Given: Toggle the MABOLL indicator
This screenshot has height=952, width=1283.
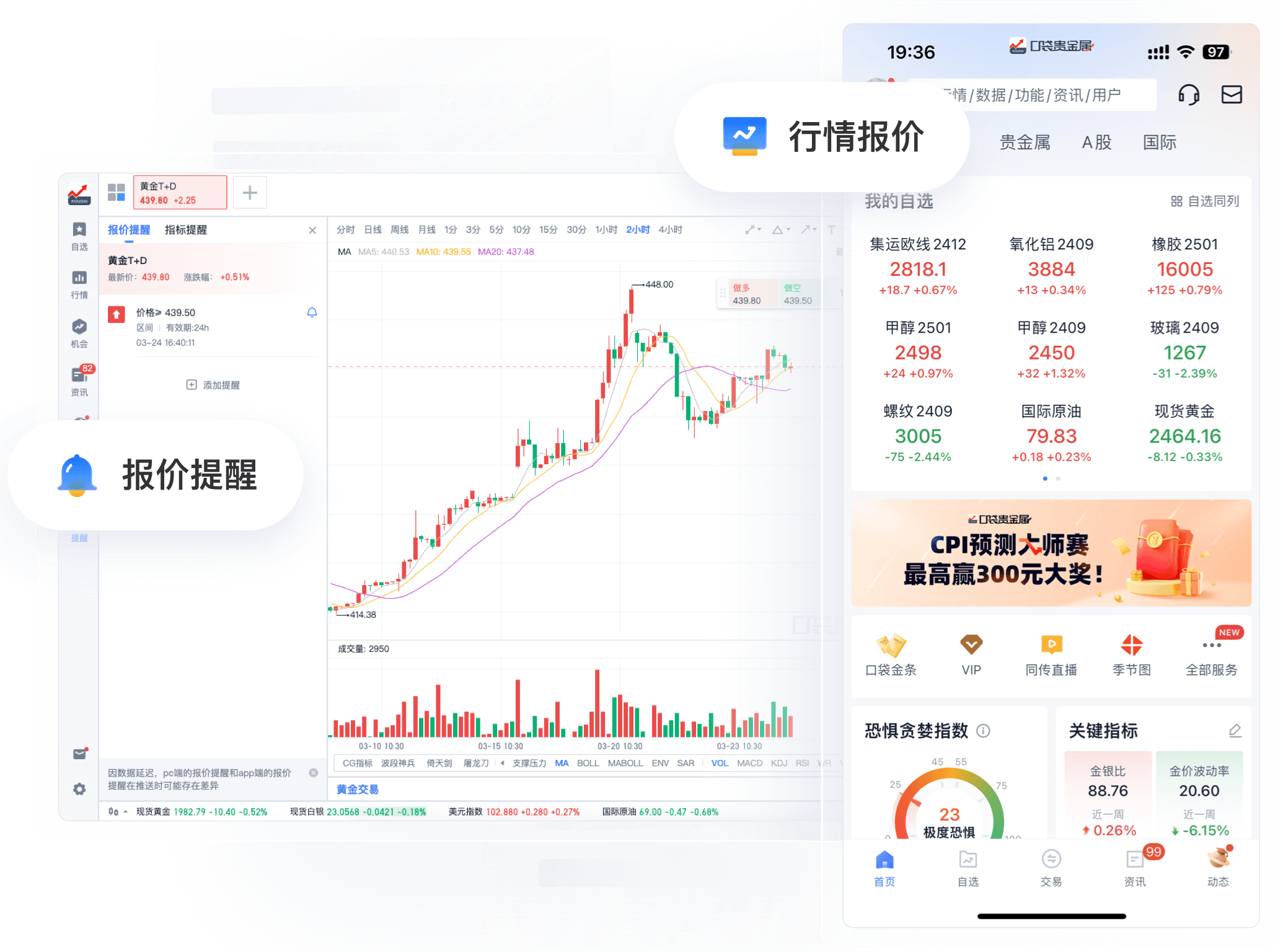Looking at the screenshot, I should point(625,763).
